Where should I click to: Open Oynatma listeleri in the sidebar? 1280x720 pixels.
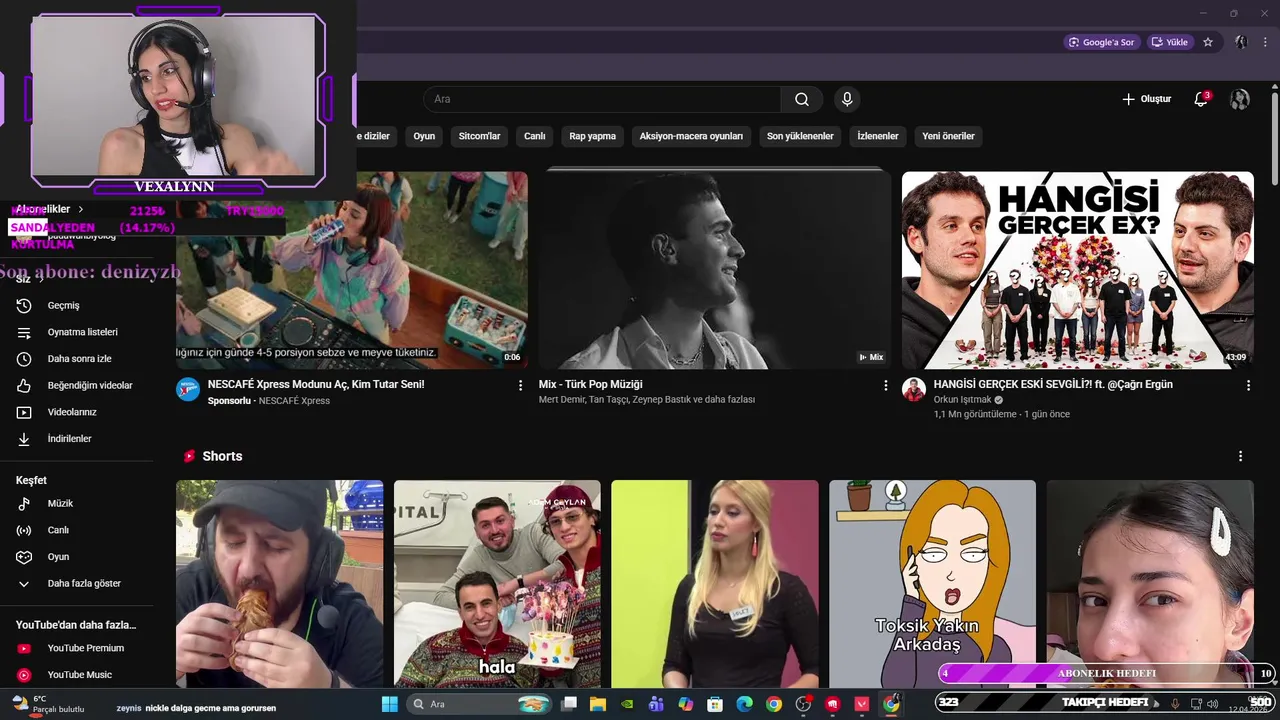coord(78,332)
